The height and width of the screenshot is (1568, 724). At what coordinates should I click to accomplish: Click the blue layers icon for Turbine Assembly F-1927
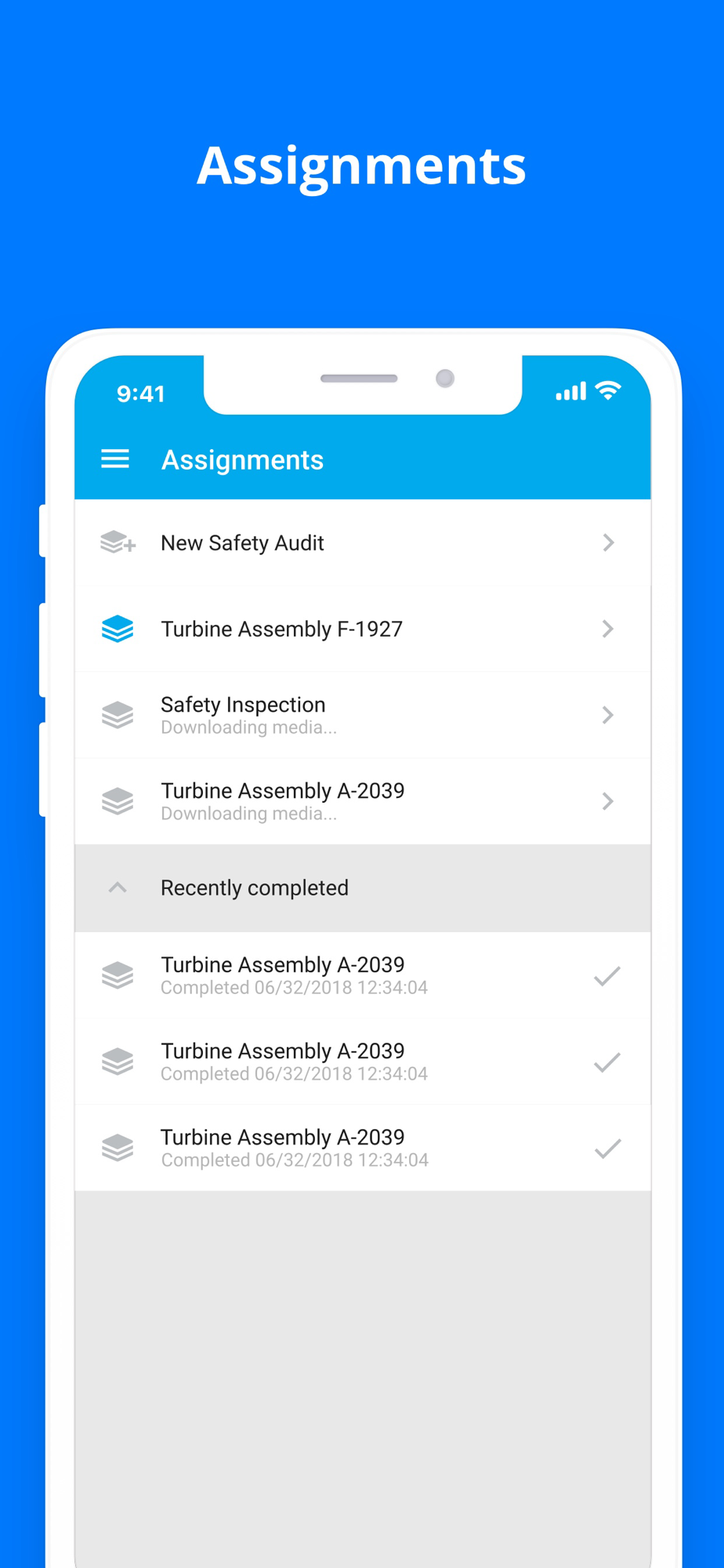point(118,629)
